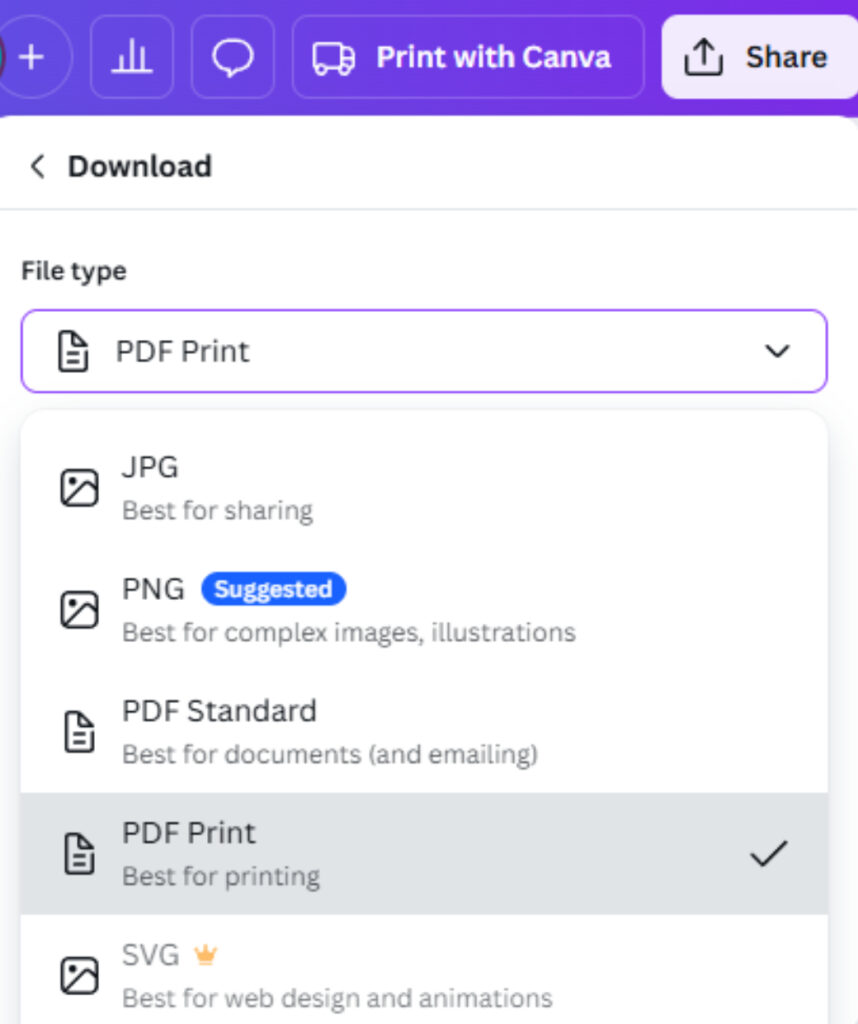Image resolution: width=858 pixels, height=1024 pixels.
Task: Click the delivery truck icon beside Print with Canva
Action: pyautogui.click(x=334, y=57)
